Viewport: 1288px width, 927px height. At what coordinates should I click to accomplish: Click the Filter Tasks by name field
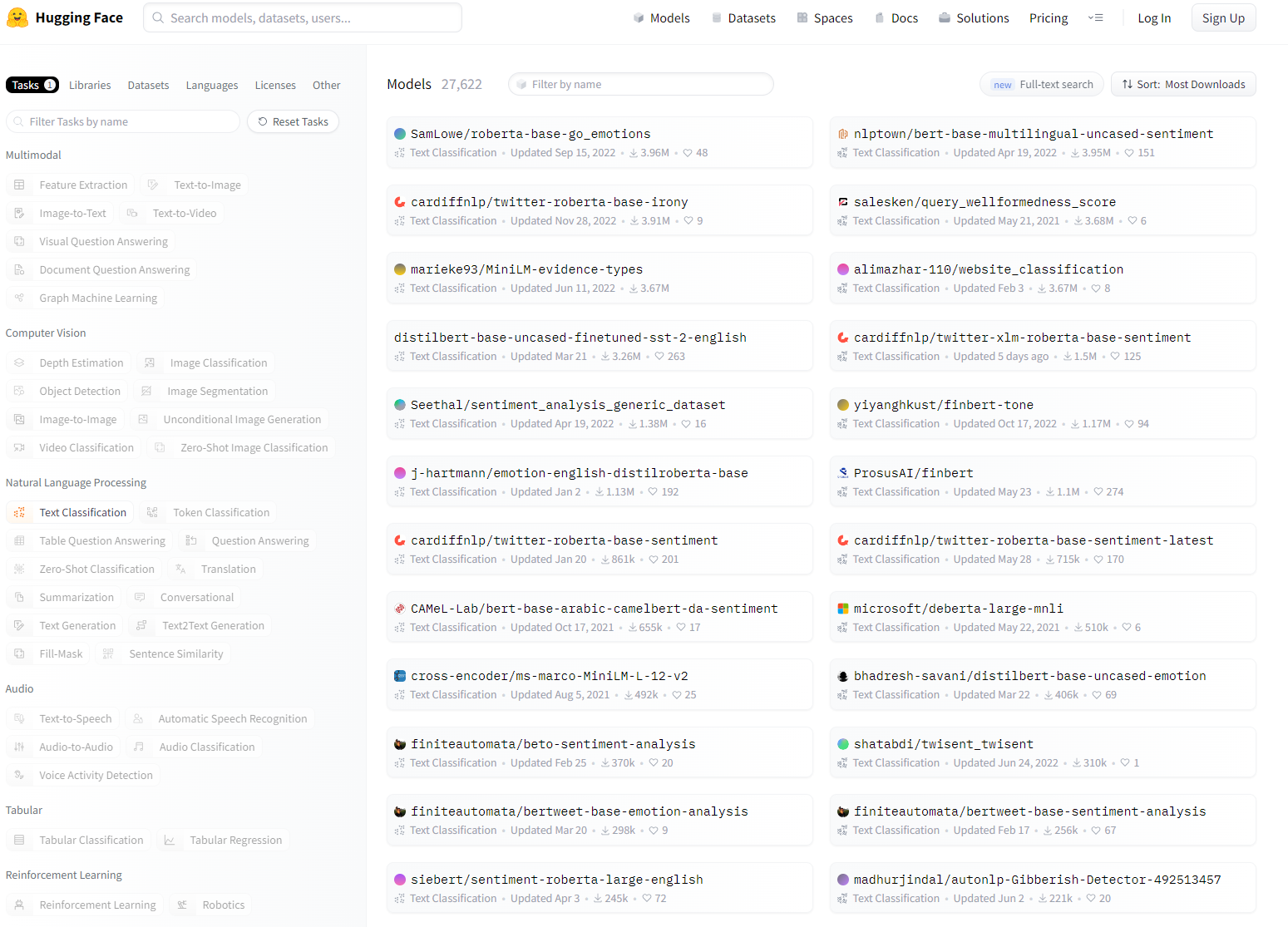pyautogui.click(x=123, y=121)
